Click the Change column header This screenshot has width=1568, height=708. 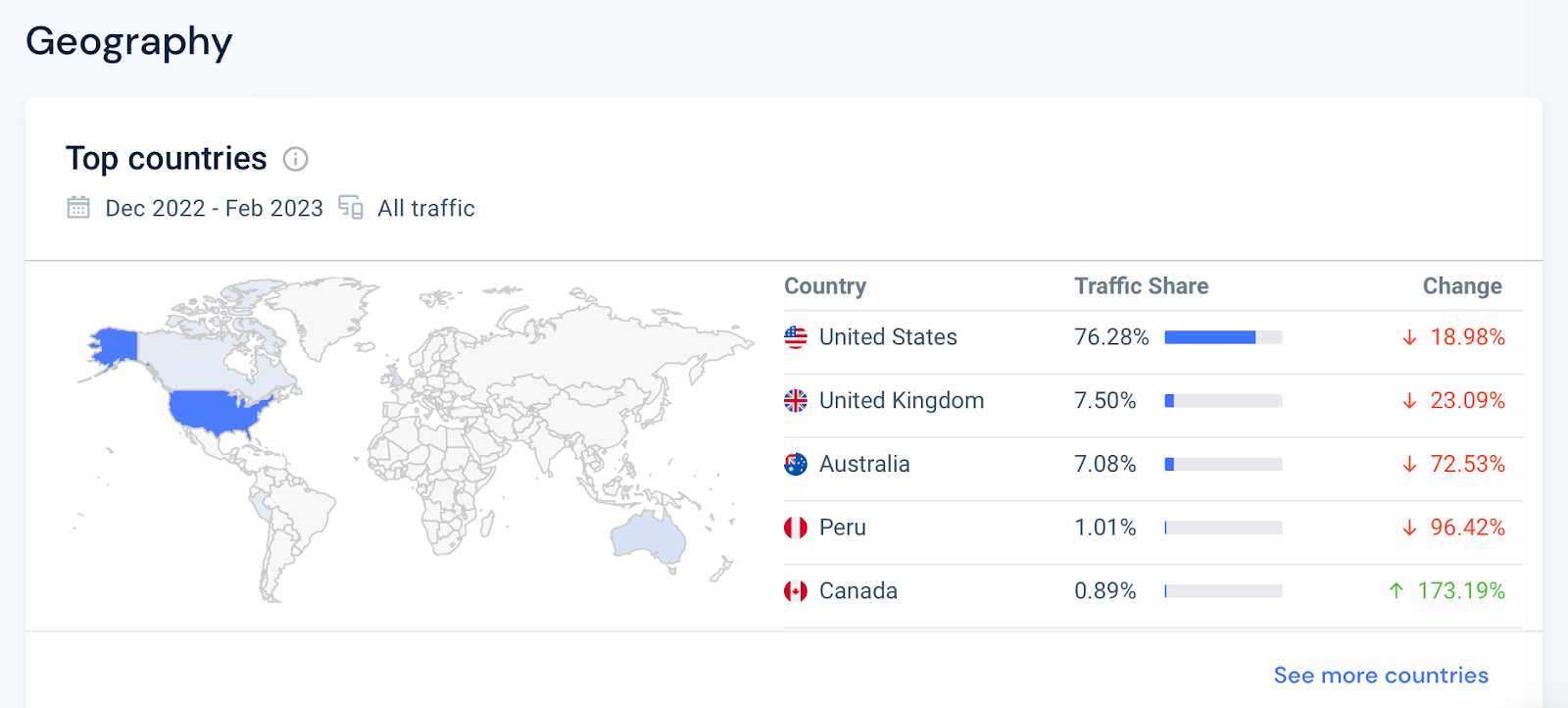click(1461, 286)
